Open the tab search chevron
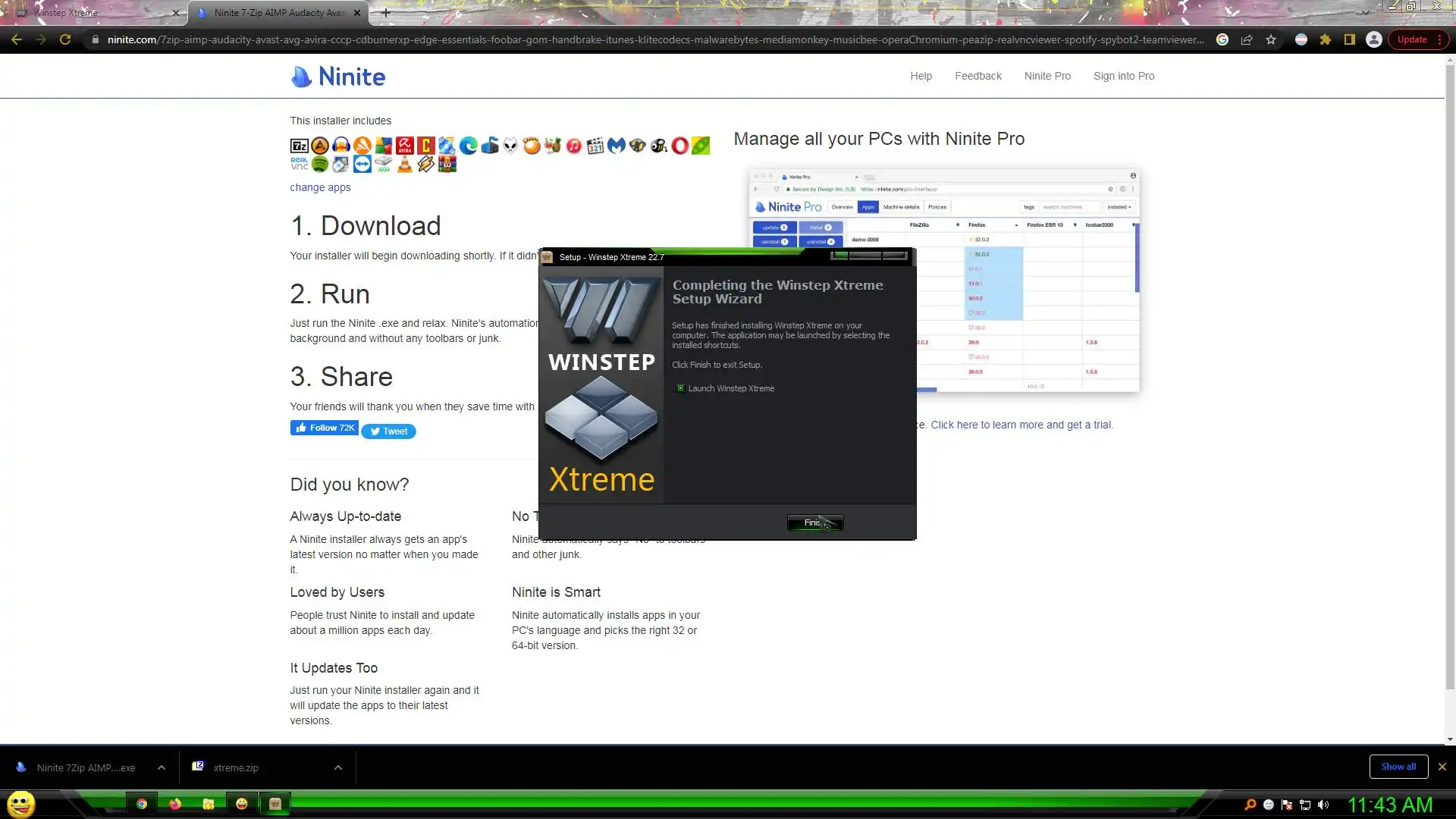The image size is (1456, 819). tap(1365, 13)
